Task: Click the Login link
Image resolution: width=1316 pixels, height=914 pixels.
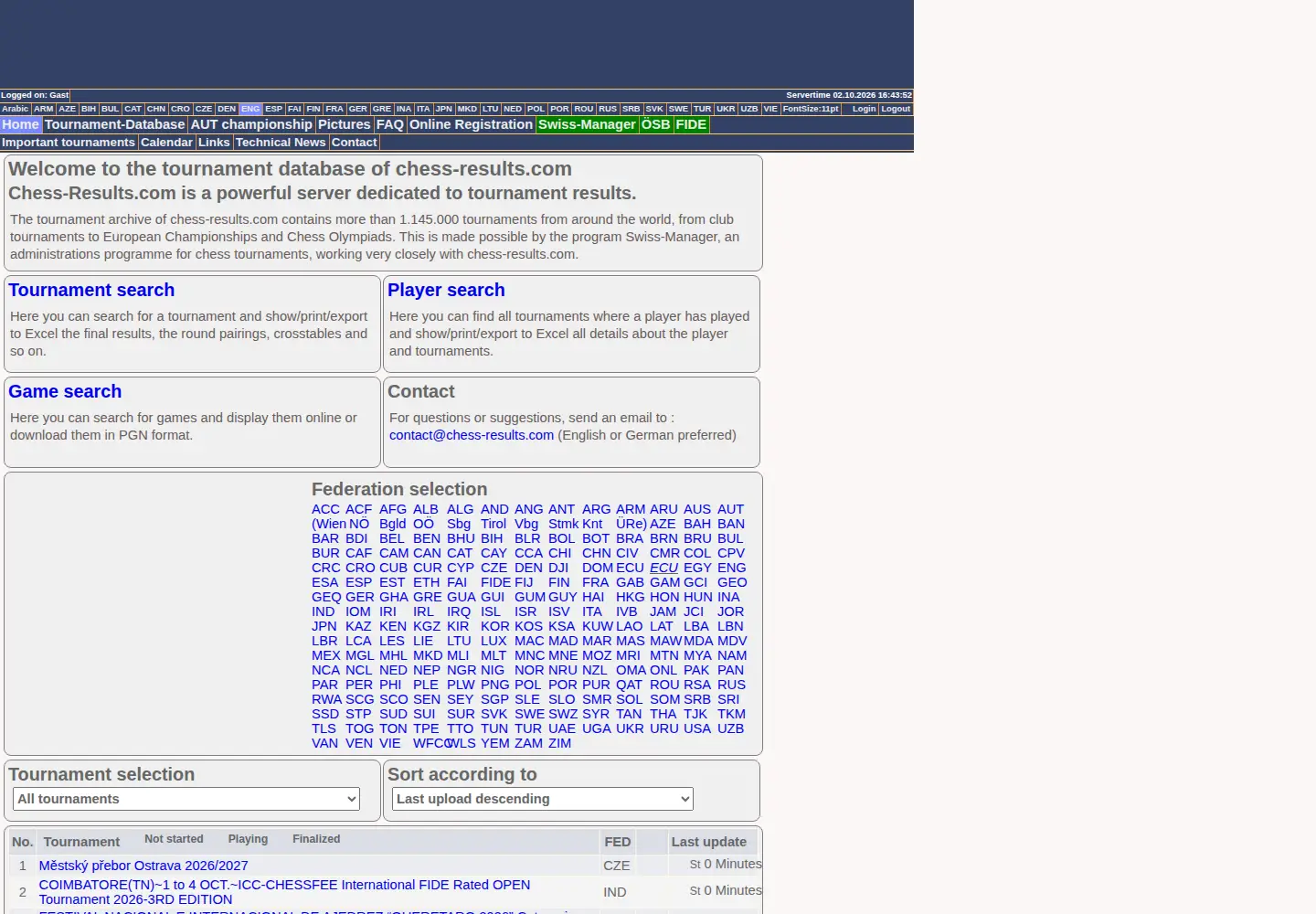Action: (x=864, y=109)
